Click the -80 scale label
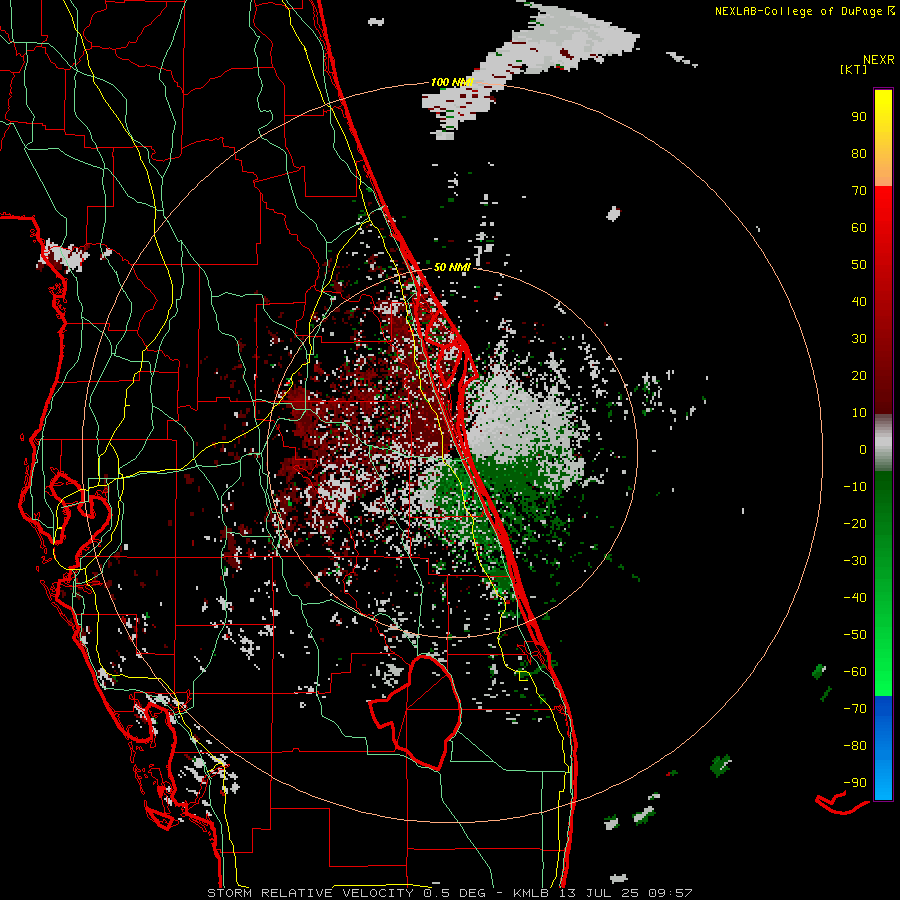Viewport: 900px width, 900px height. 855,746
